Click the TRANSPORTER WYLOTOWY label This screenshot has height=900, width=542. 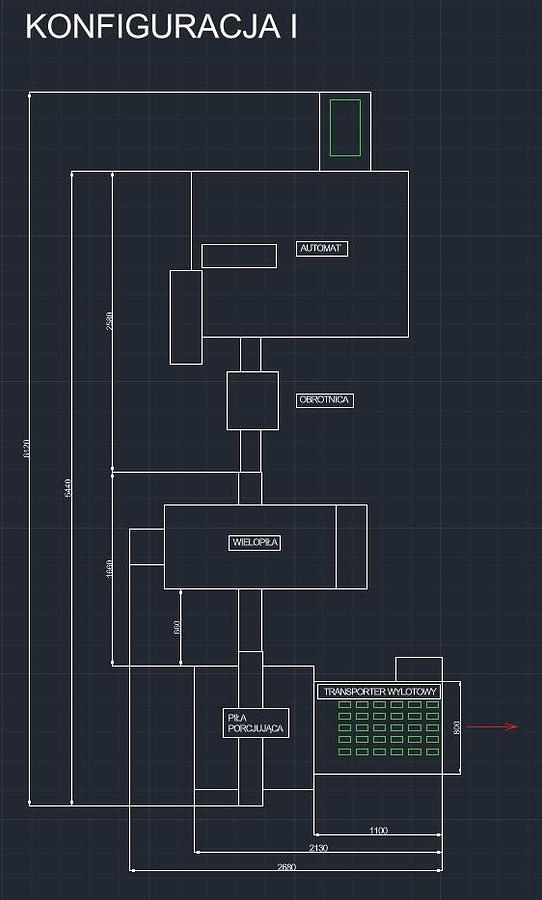point(379,692)
